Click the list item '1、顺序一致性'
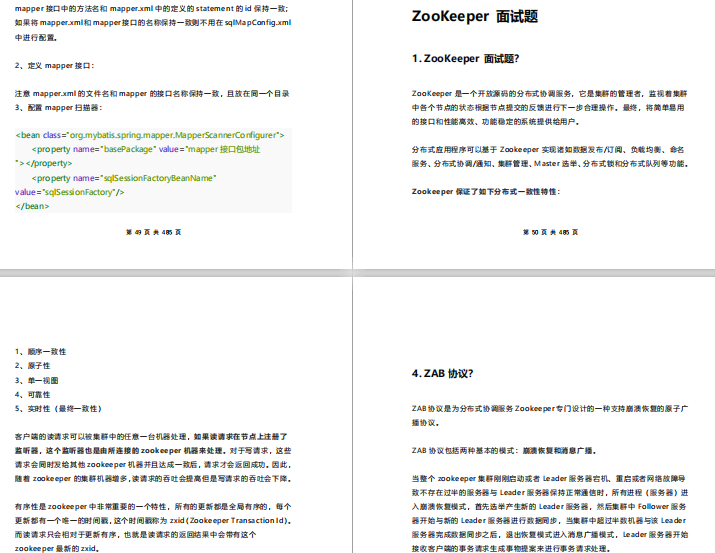This screenshot has height=553, width=715. click(40, 351)
